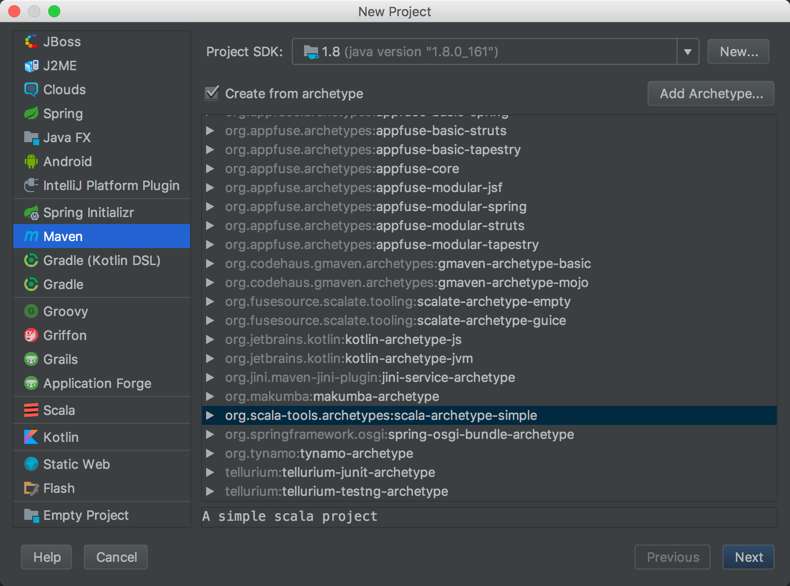Expand tellurium-testng-archetype node
The height and width of the screenshot is (586, 790).
coord(210,491)
